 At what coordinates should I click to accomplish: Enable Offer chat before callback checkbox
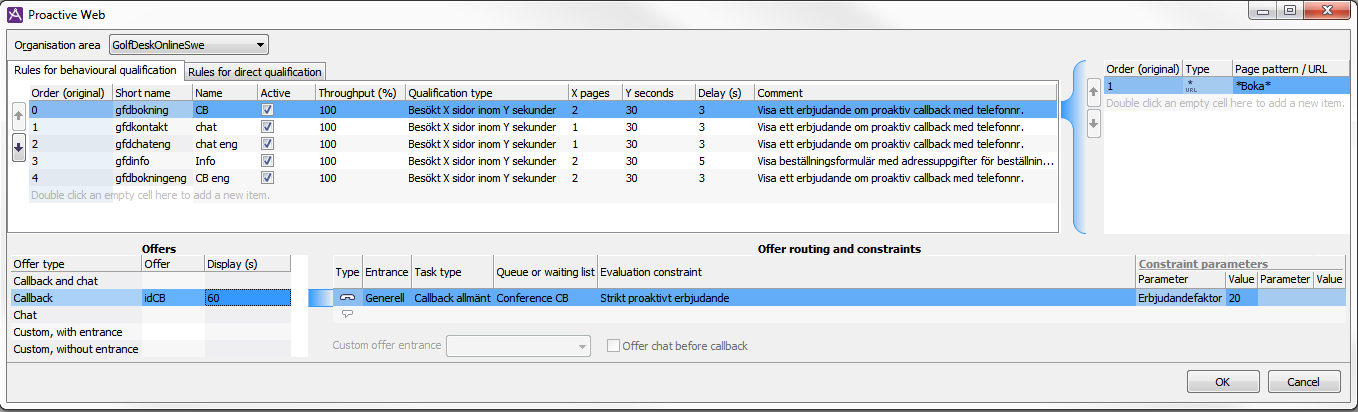click(x=614, y=346)
